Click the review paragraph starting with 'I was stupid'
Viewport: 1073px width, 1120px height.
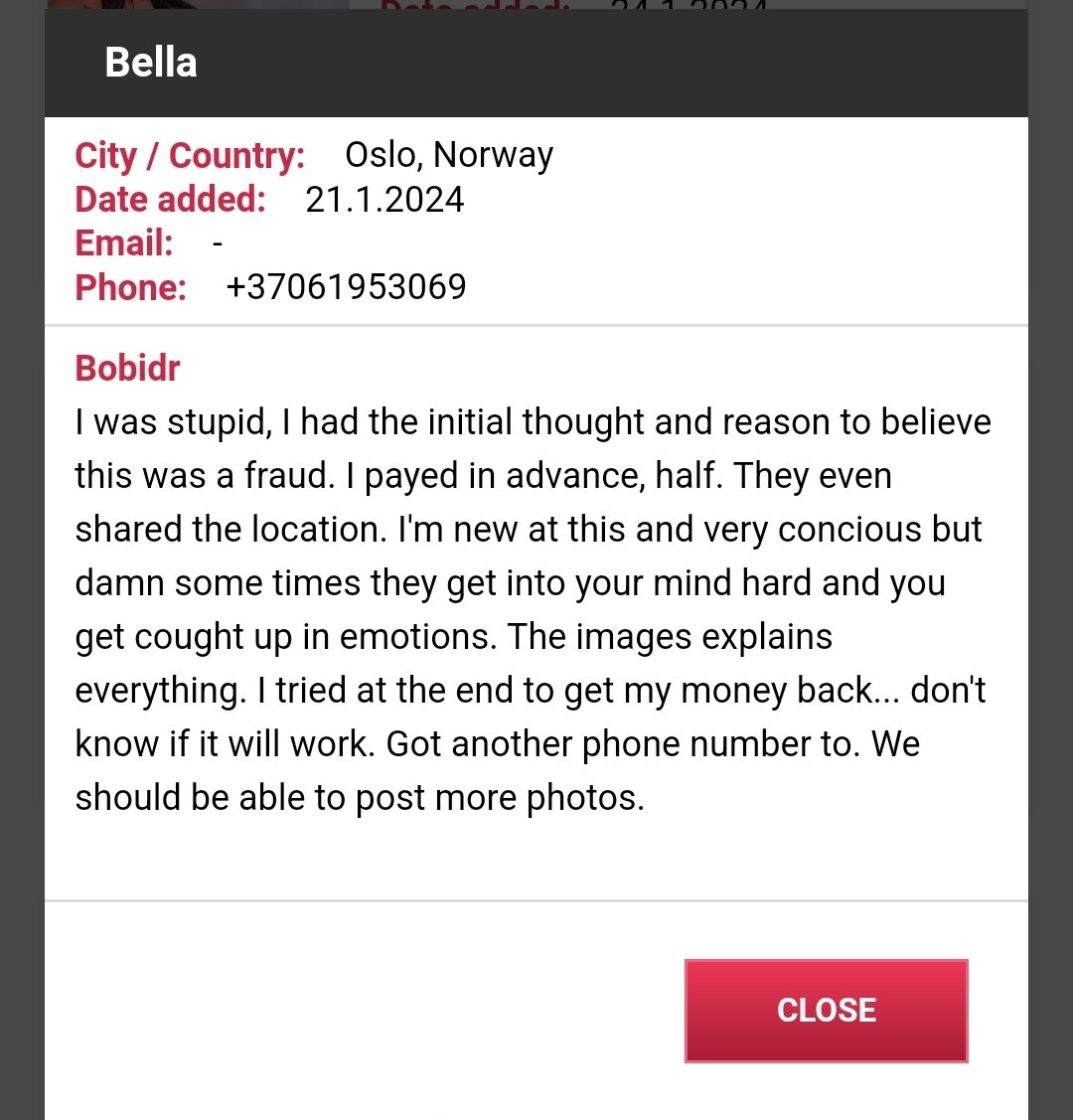pyautogui.click(x=533, y=609)
